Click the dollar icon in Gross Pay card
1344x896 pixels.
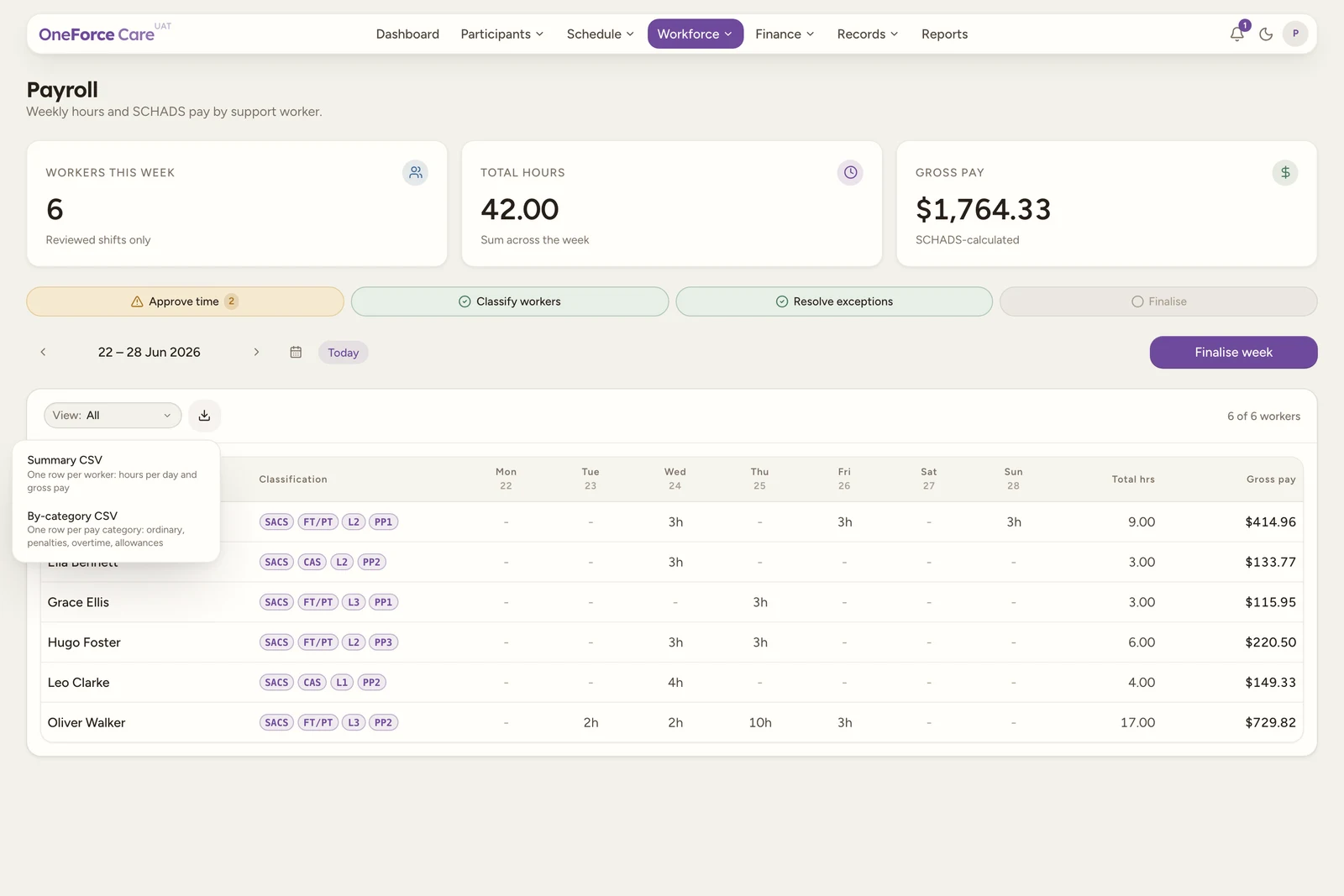1285,172
